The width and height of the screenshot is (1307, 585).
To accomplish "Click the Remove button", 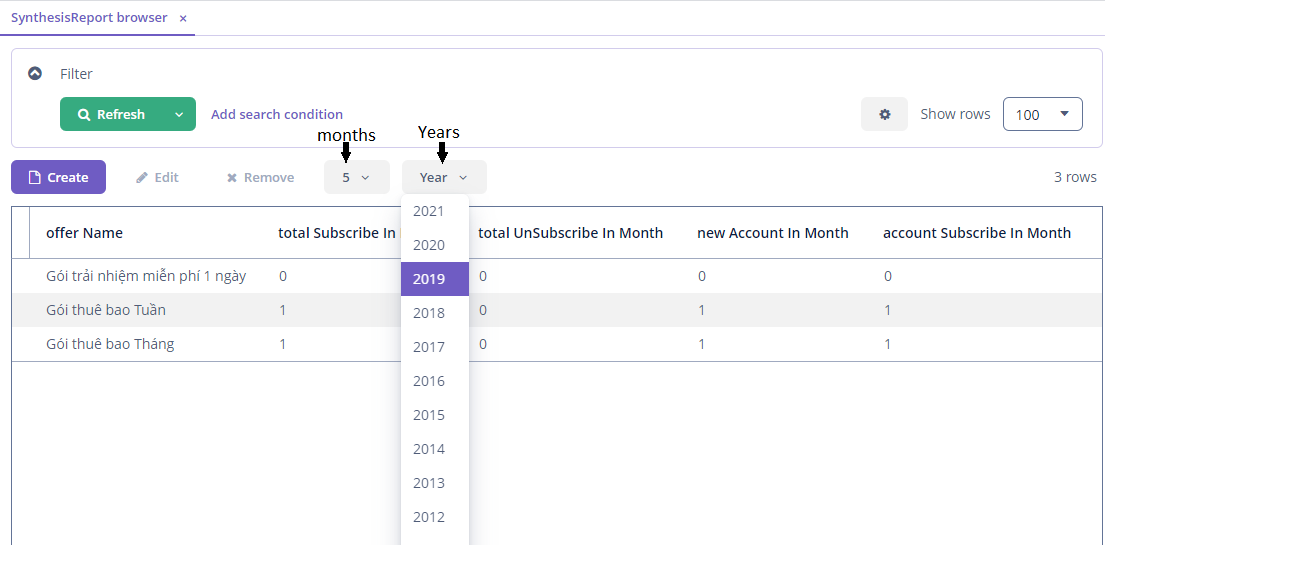I will point(260,177).
